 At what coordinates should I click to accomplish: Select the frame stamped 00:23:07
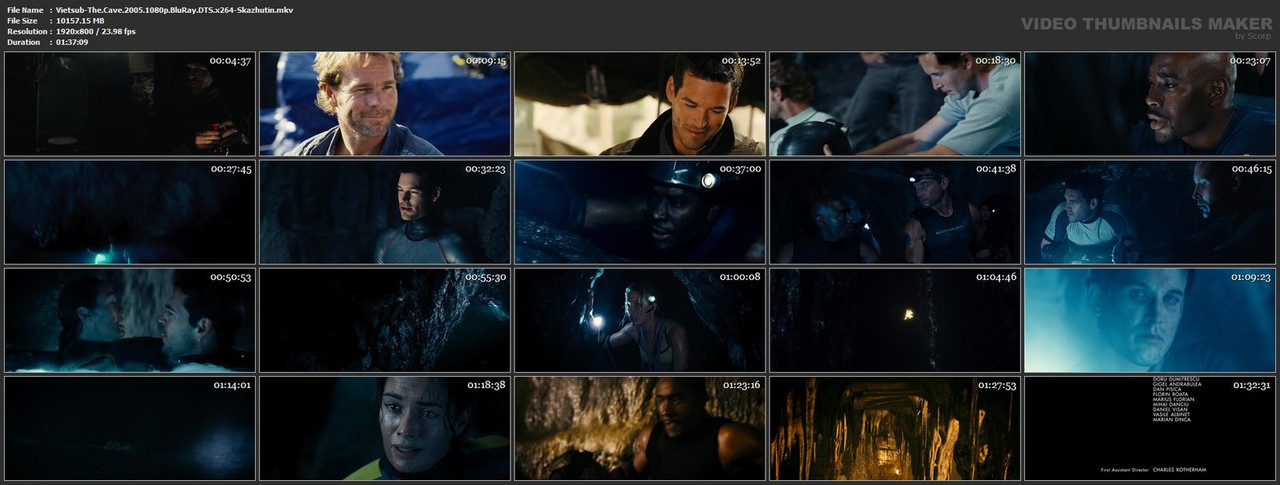pos(1150,104)
